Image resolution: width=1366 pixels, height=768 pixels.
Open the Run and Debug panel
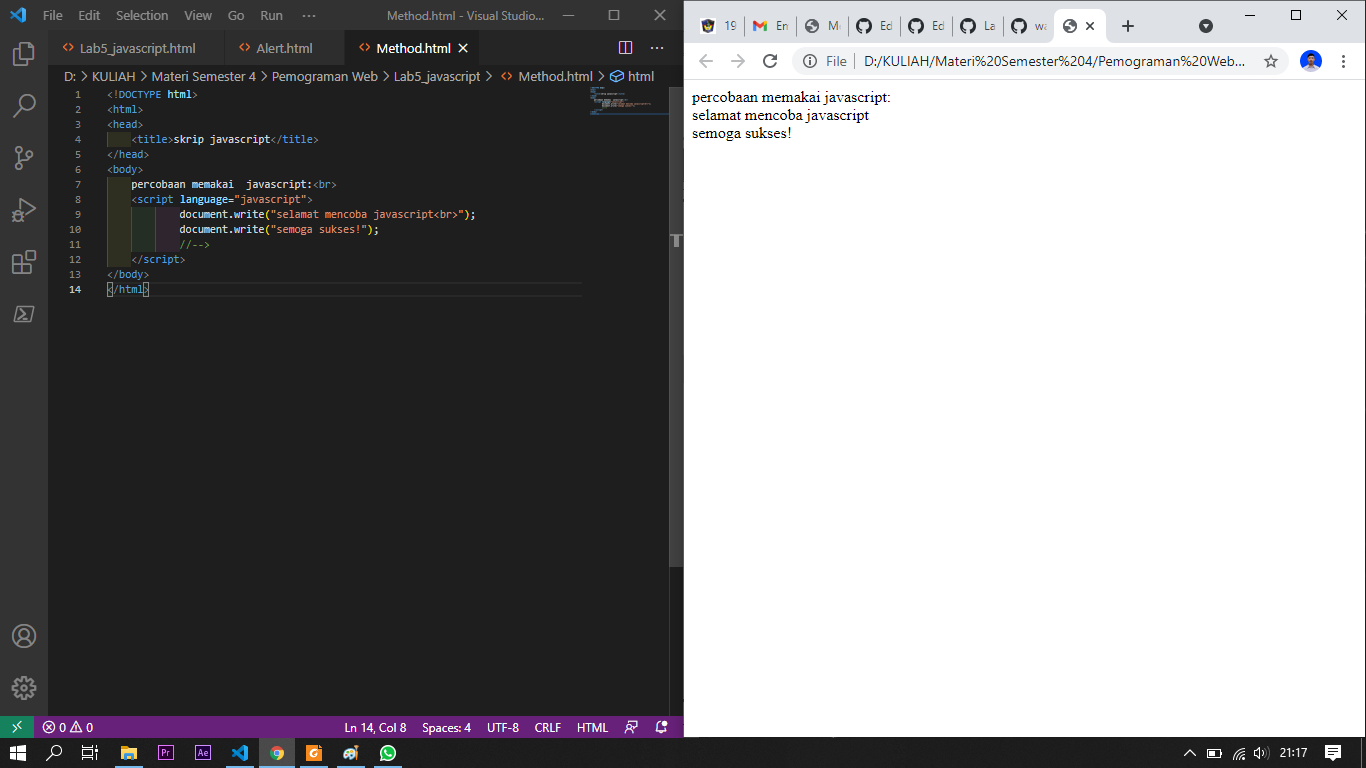(x=24, y=209)
